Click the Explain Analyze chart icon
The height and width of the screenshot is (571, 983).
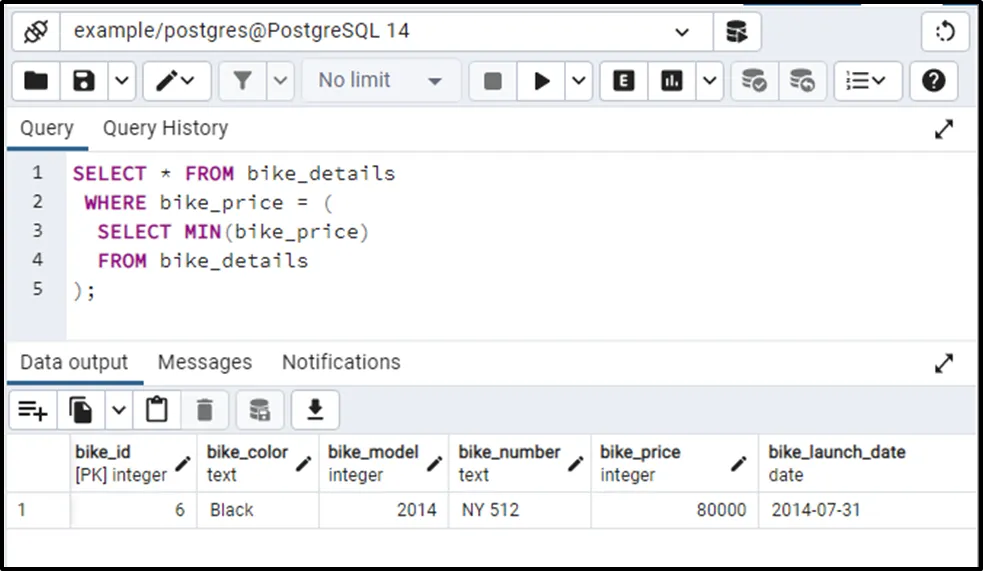coord(672,81)
